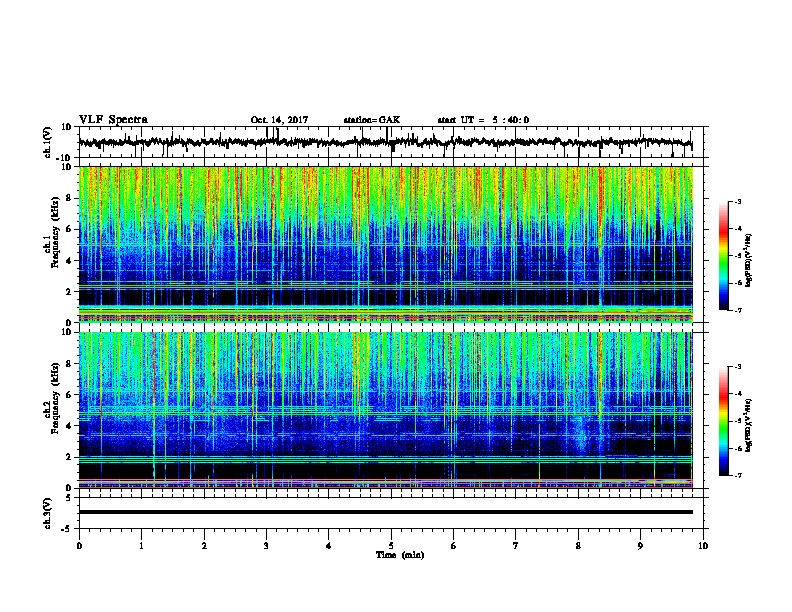Click the "9" tick on time axis
The width and height of the screenshot is (792, 612).
tap(640, 546)
